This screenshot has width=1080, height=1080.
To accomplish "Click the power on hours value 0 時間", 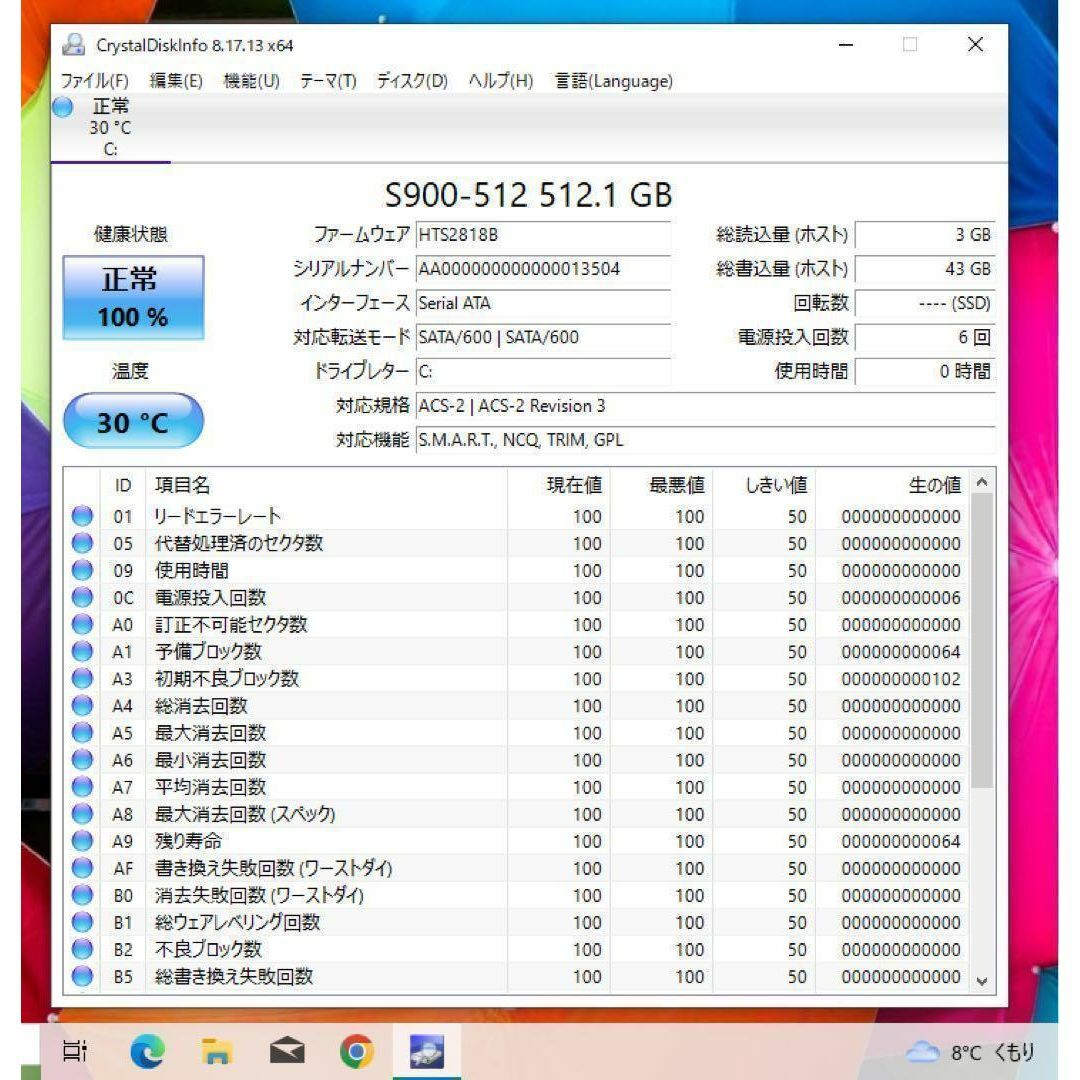I will pyautogui.click(x=925, y=372).
